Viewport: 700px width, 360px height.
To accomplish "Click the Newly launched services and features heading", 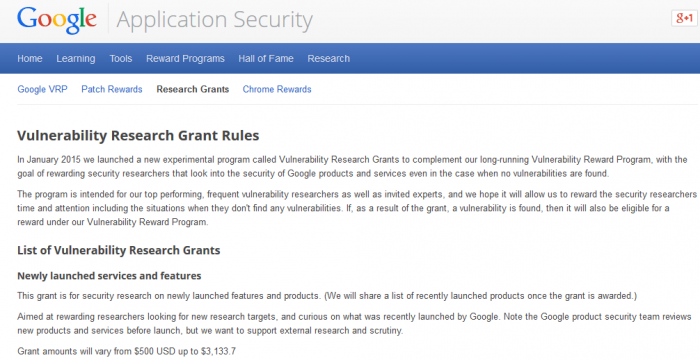I will coord(109,276).
